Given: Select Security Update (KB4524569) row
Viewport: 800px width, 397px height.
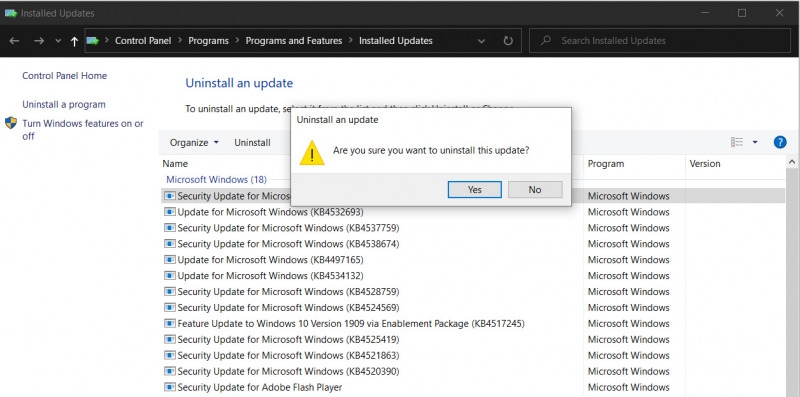Looking at the screenshot, I should pyautogui.click(x=473, y=308).
